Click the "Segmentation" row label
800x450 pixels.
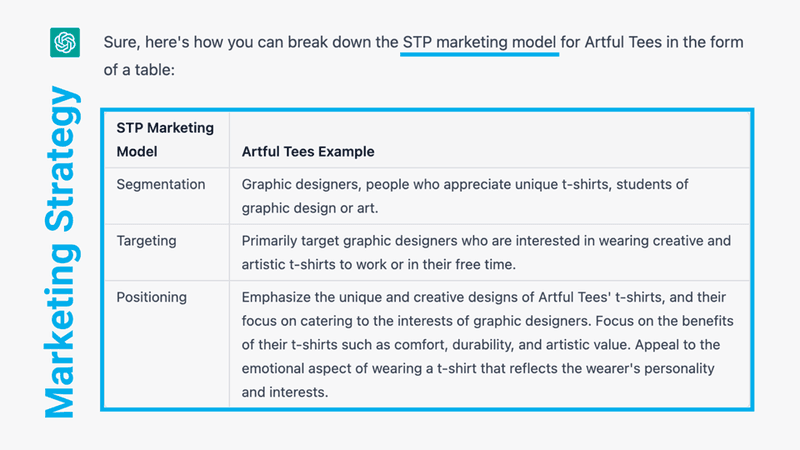[161, 185]
